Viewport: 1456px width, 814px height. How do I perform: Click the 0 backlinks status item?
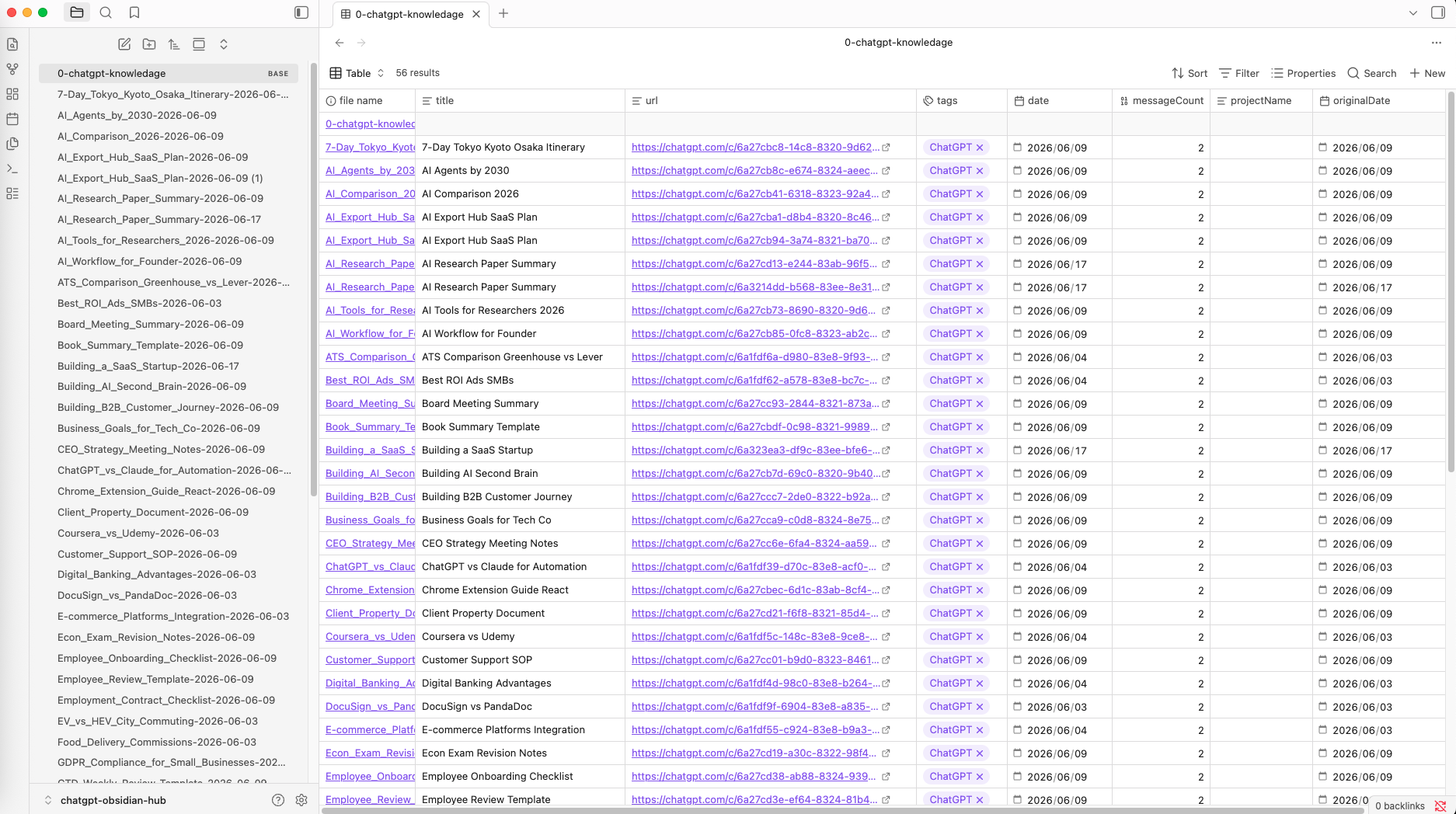1399,805
